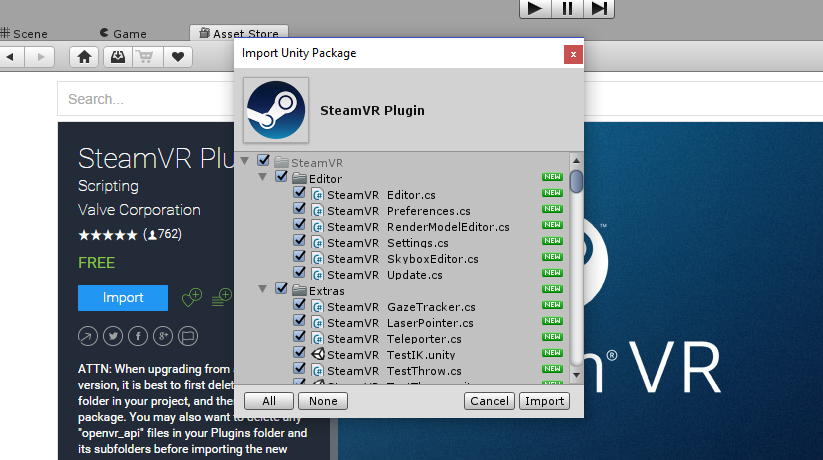Viewport: 823px width, 460px height.
Task: Open Asset Store home page icon
Action: tap(85, 57)
